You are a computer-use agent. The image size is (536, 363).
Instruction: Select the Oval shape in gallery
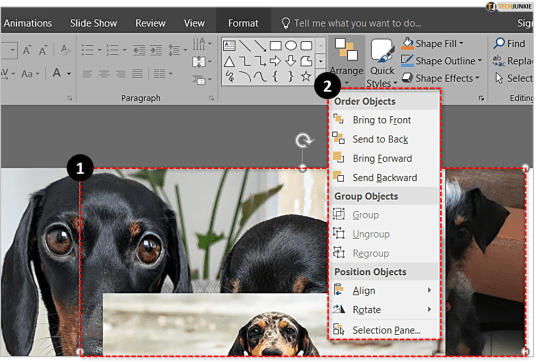click(291, 45)
